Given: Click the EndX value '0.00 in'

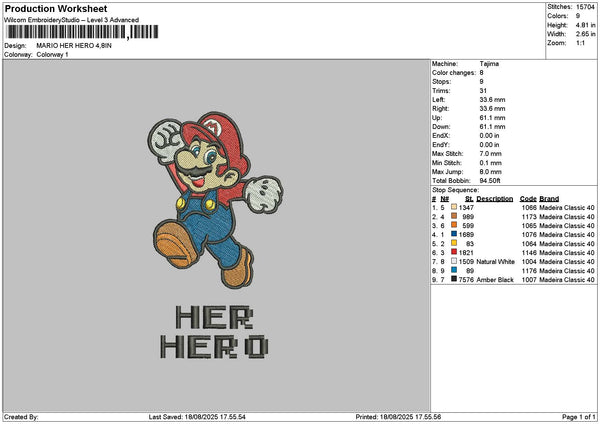Looking at the screenshot, I should tap(489, 136).
